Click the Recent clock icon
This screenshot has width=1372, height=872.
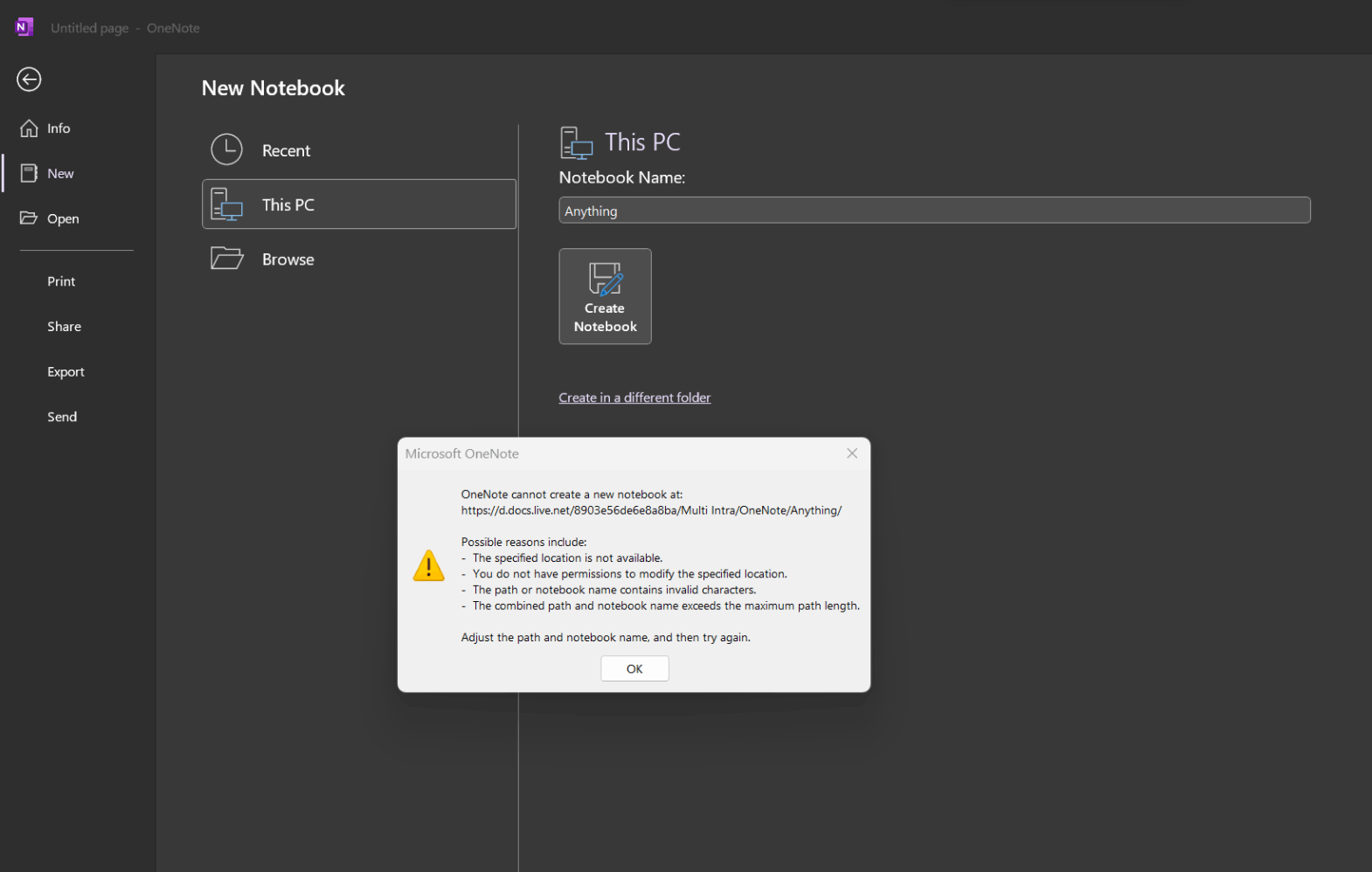tap(226, 149)
